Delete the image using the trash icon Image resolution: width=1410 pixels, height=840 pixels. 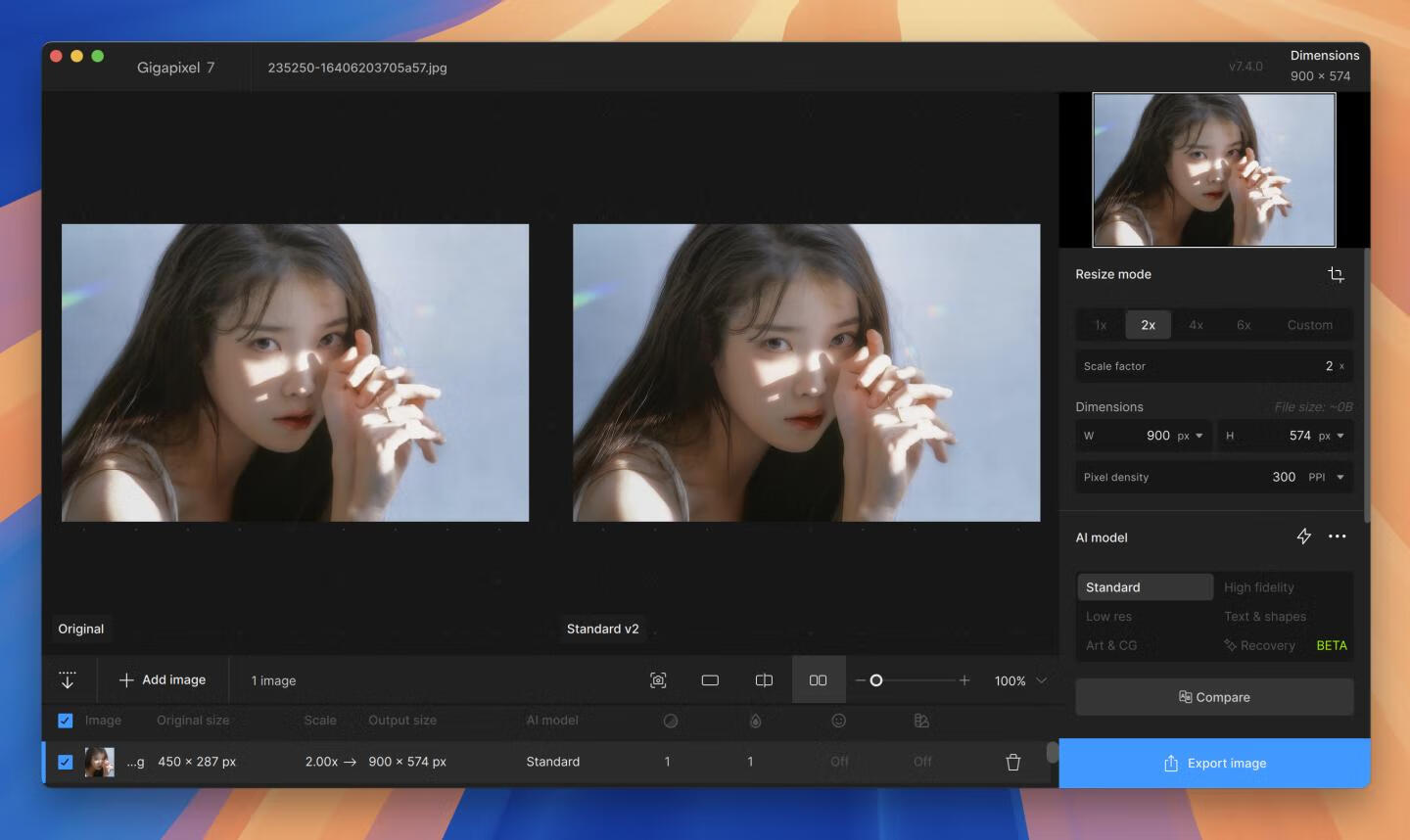(1013, 761)
